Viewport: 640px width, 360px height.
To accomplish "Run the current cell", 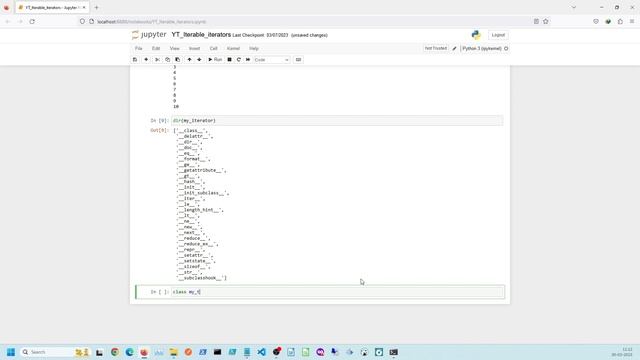I will pos(215,60).
